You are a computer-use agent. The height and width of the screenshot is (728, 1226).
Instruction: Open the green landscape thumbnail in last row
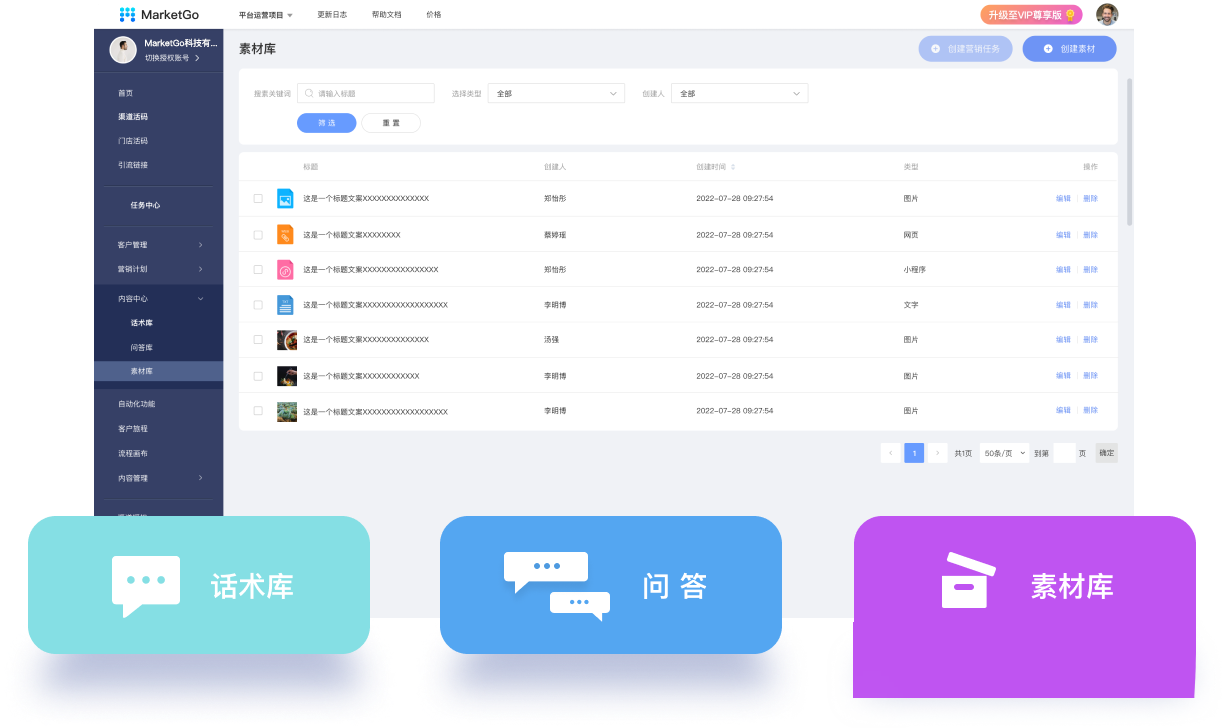[x=287, y=411]
